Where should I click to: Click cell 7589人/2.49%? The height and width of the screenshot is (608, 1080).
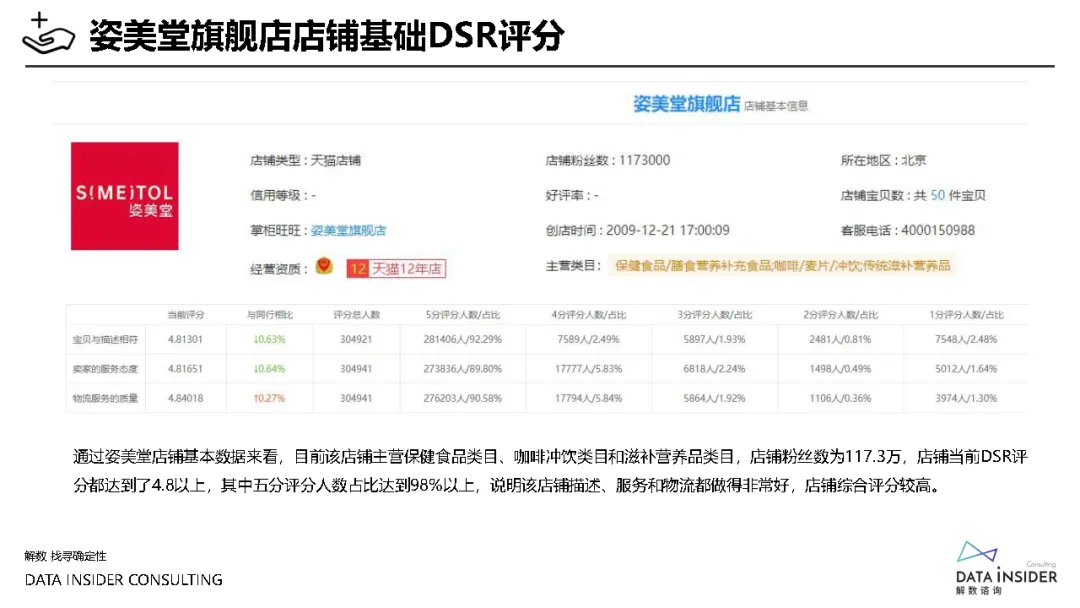[x=588, y=339]
